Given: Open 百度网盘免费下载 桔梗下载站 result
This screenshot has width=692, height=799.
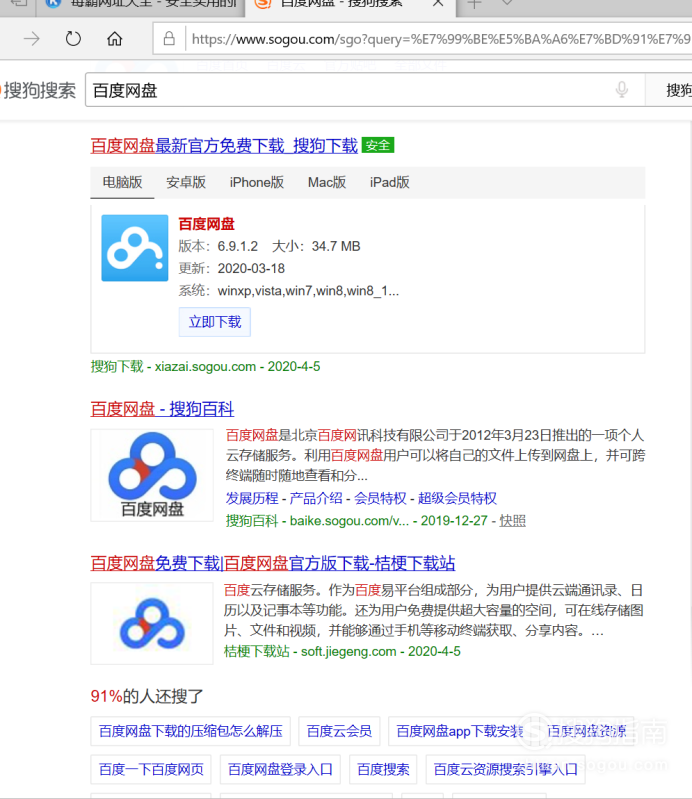Looking at the screenshot, I should 273,564.
